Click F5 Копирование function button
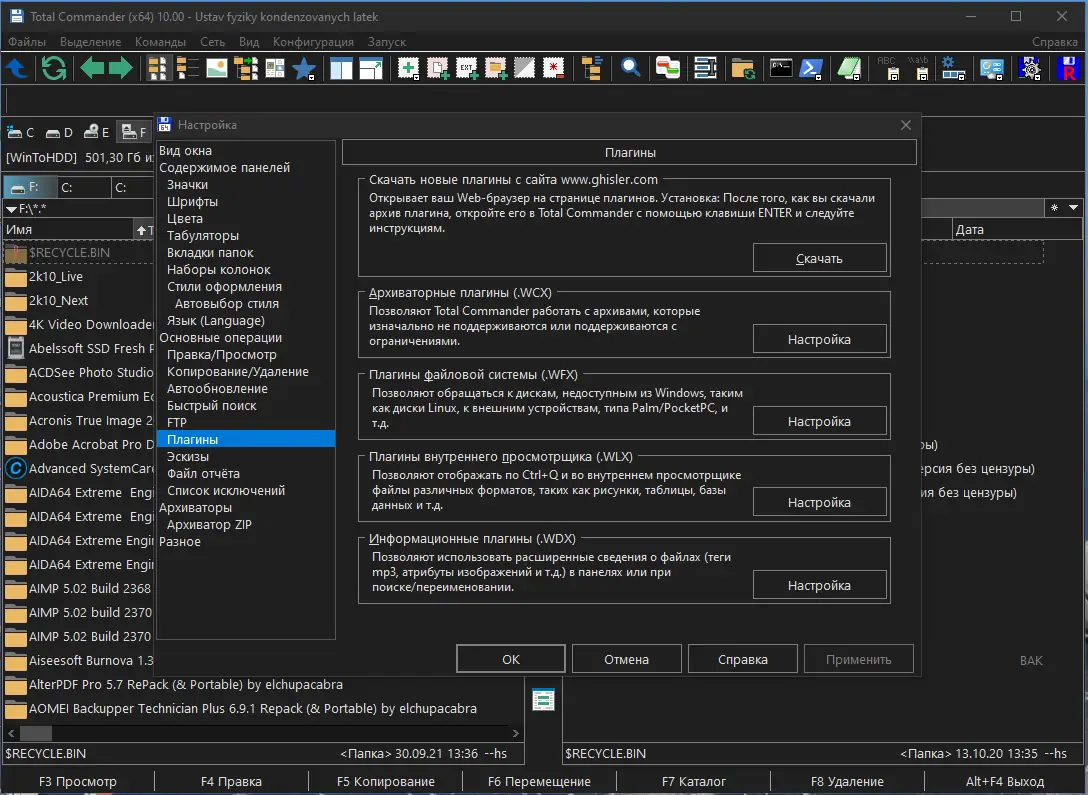Viewport: 1088px width, 795px height. pos(386,782)
